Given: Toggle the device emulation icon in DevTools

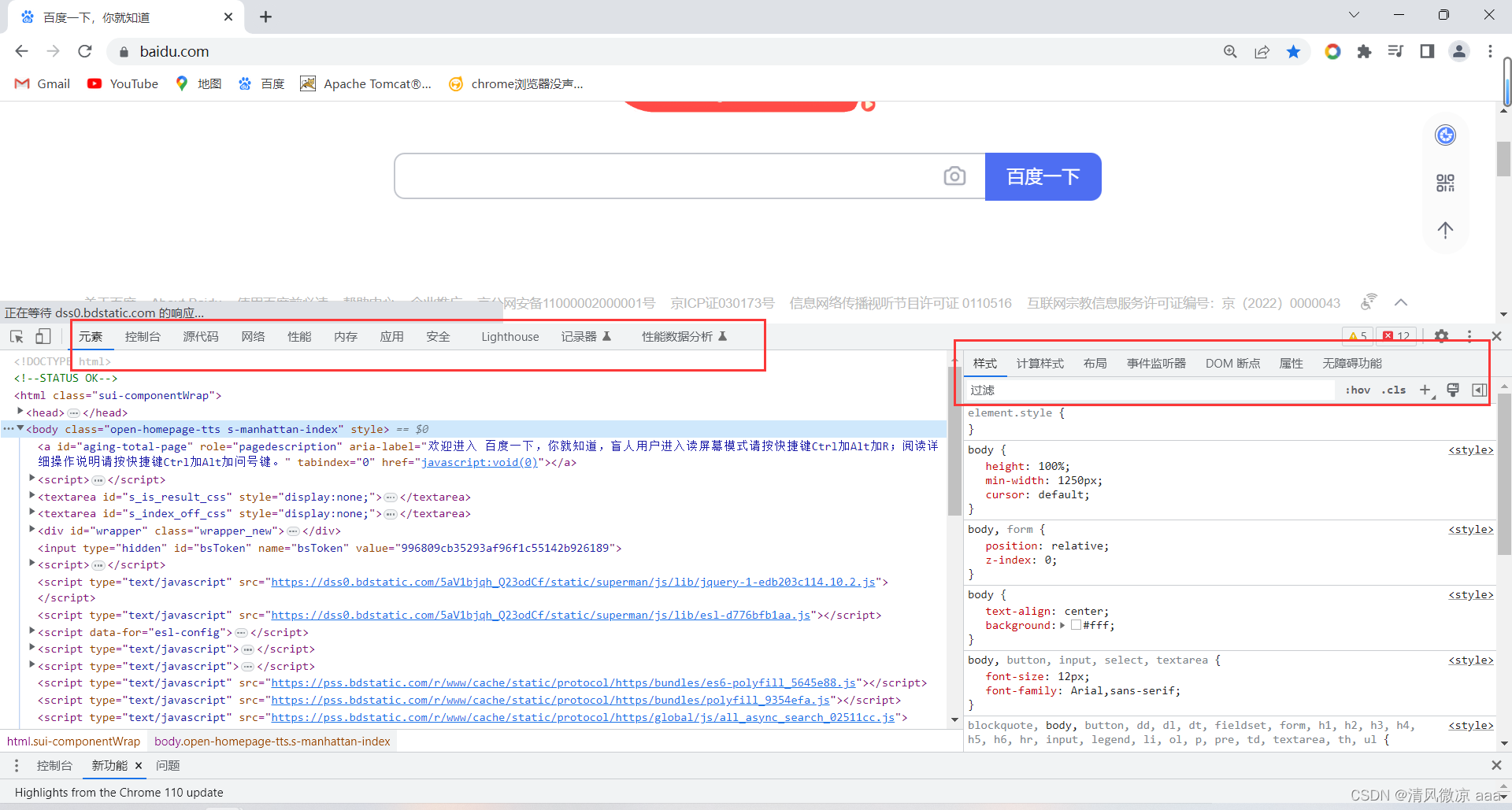Looking at the screenshot, I should point(43,335).
